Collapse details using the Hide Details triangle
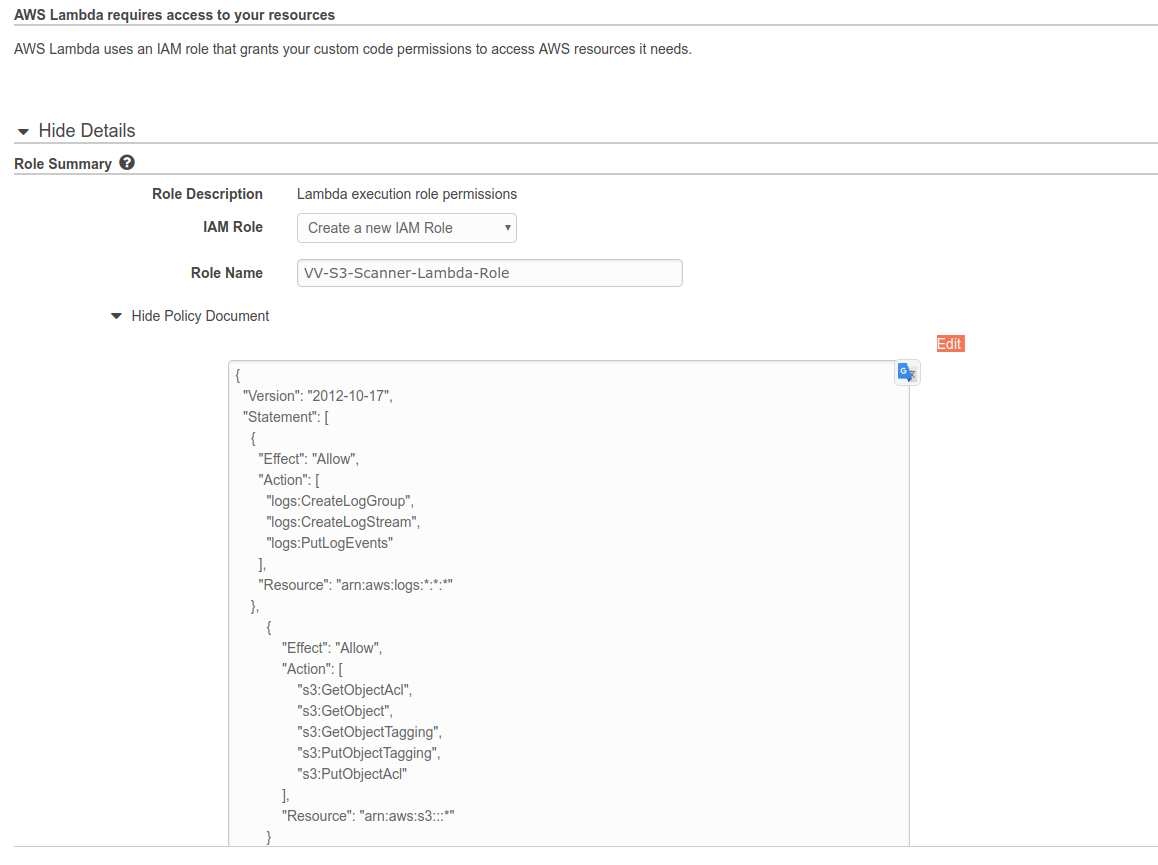This screenshot has width=1158, height=865. (24, 132)
